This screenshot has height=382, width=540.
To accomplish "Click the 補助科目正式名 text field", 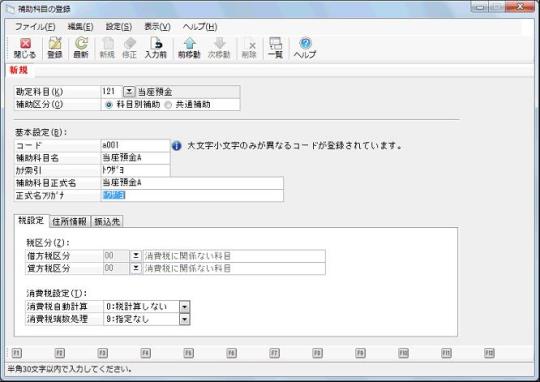I will point(192,183).
